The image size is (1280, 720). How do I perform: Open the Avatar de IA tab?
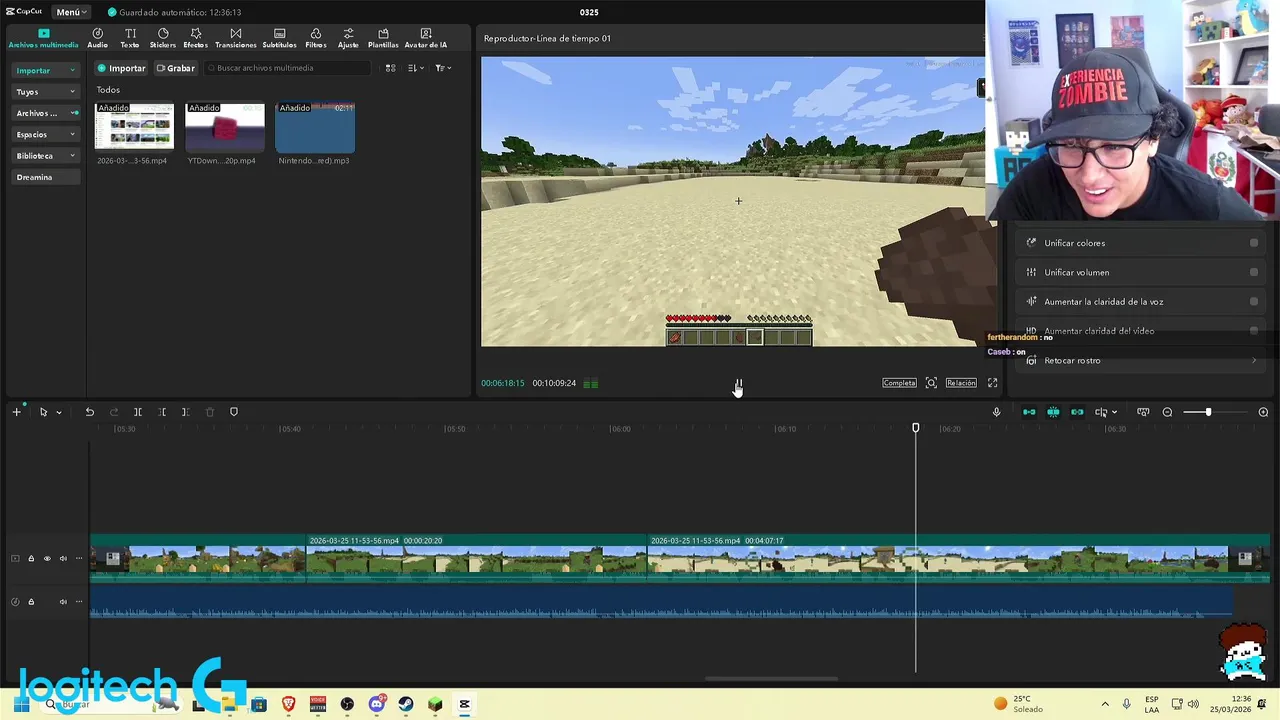[x=426, y=38]
